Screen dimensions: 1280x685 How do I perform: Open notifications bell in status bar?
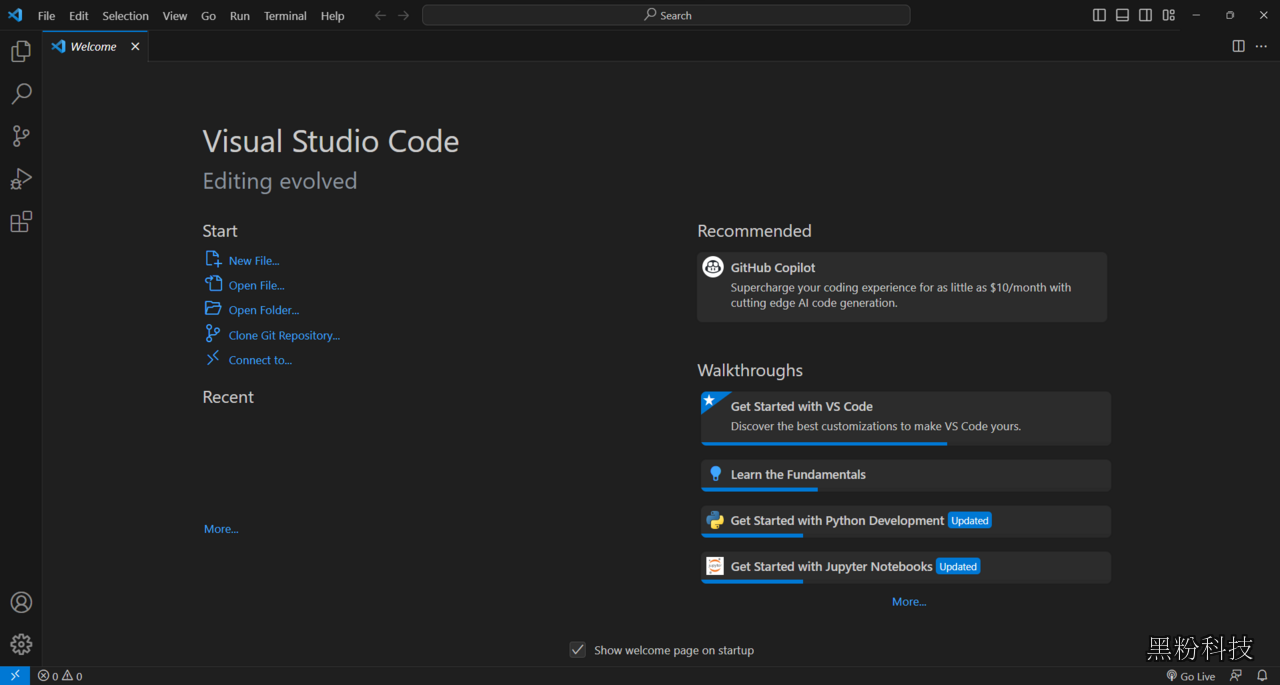point(1262,676)
